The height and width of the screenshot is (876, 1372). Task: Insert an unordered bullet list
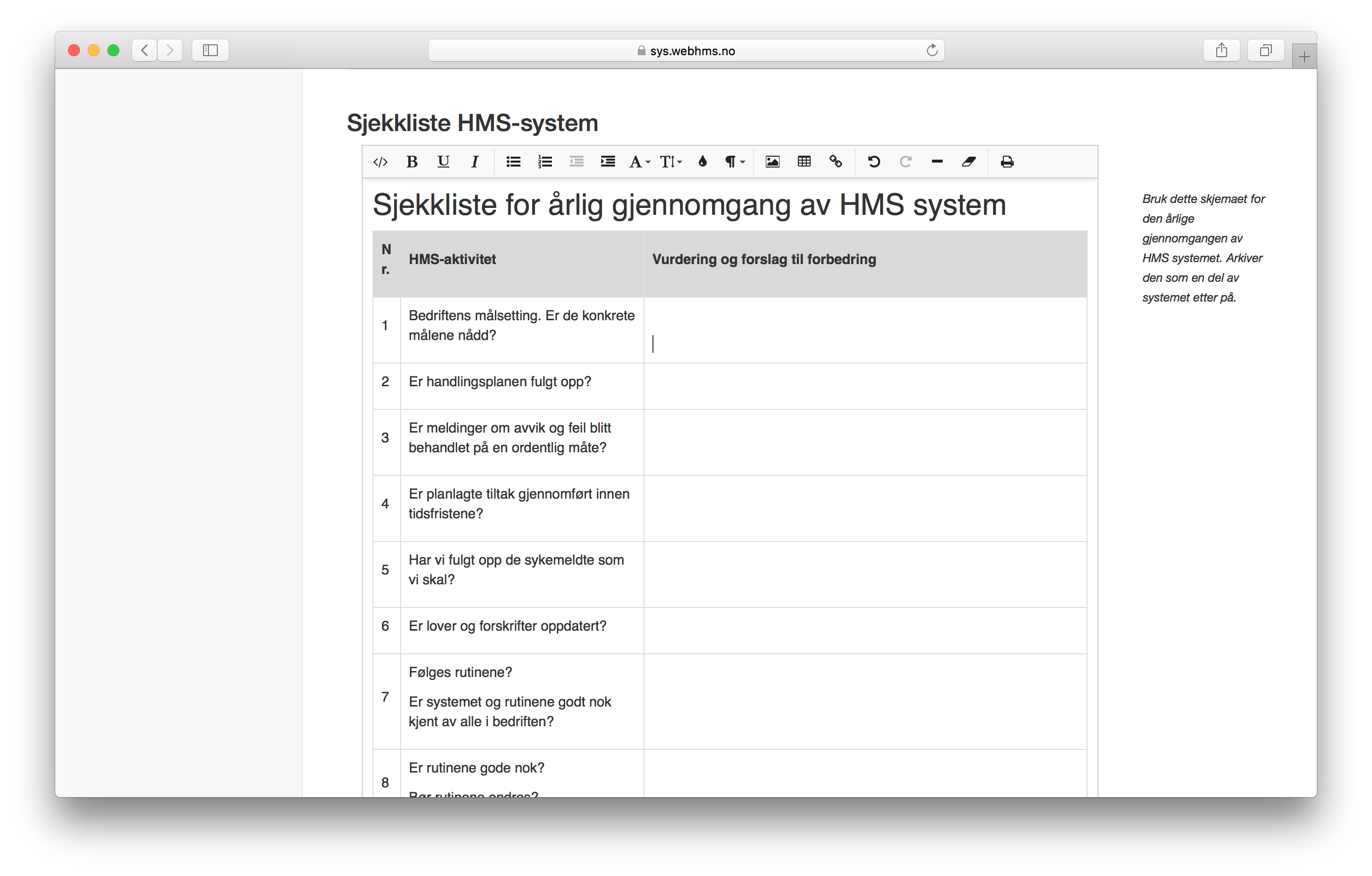click(x=514, y=162)
